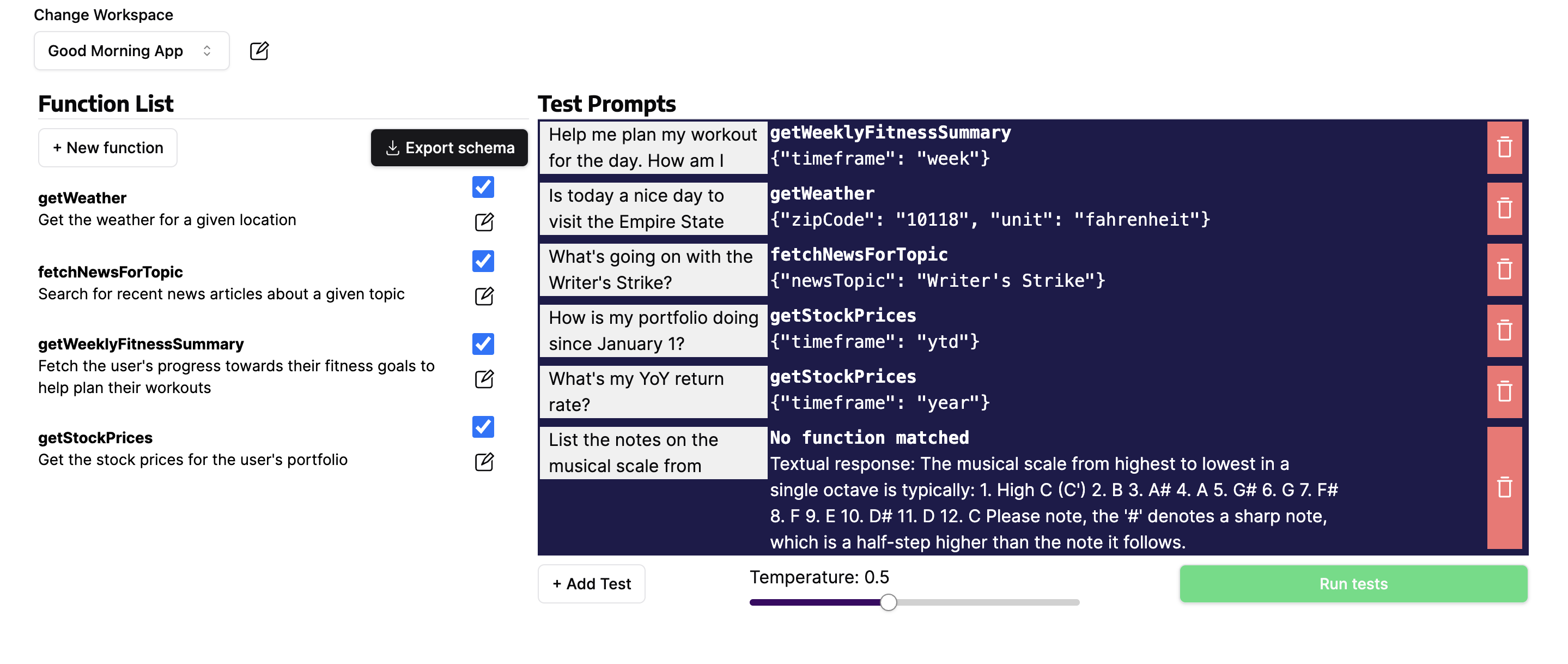Viewport: 1568px width, 664px height.
Task: Adjust the Temperature slider handle
Action: pos(888,602)
